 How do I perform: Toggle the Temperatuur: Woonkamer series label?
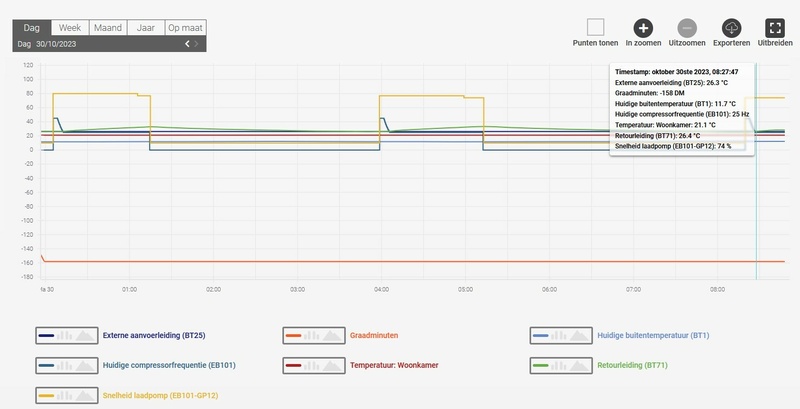[394, 365]
